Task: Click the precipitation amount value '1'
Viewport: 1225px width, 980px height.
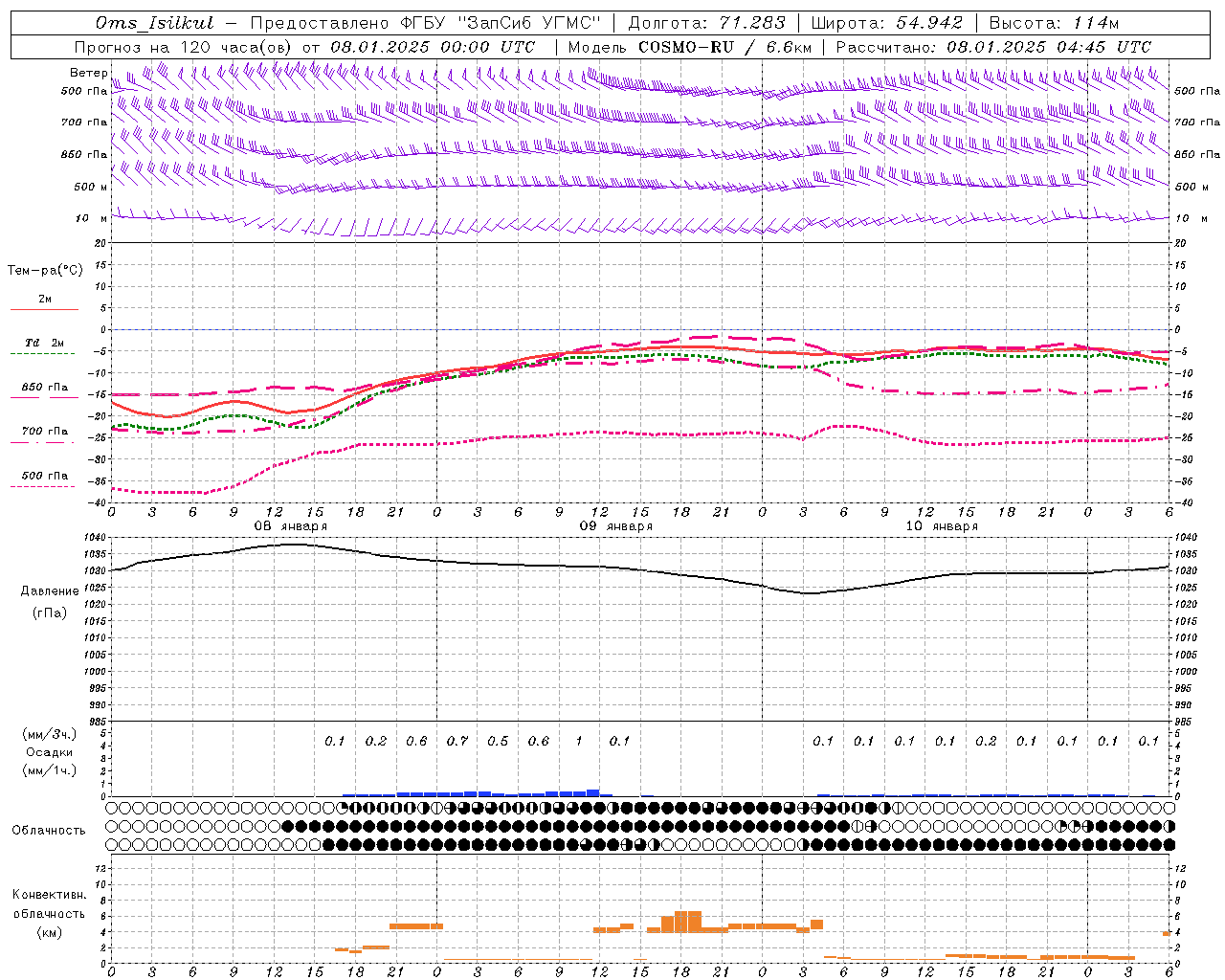Action: (x=578, y=742)
